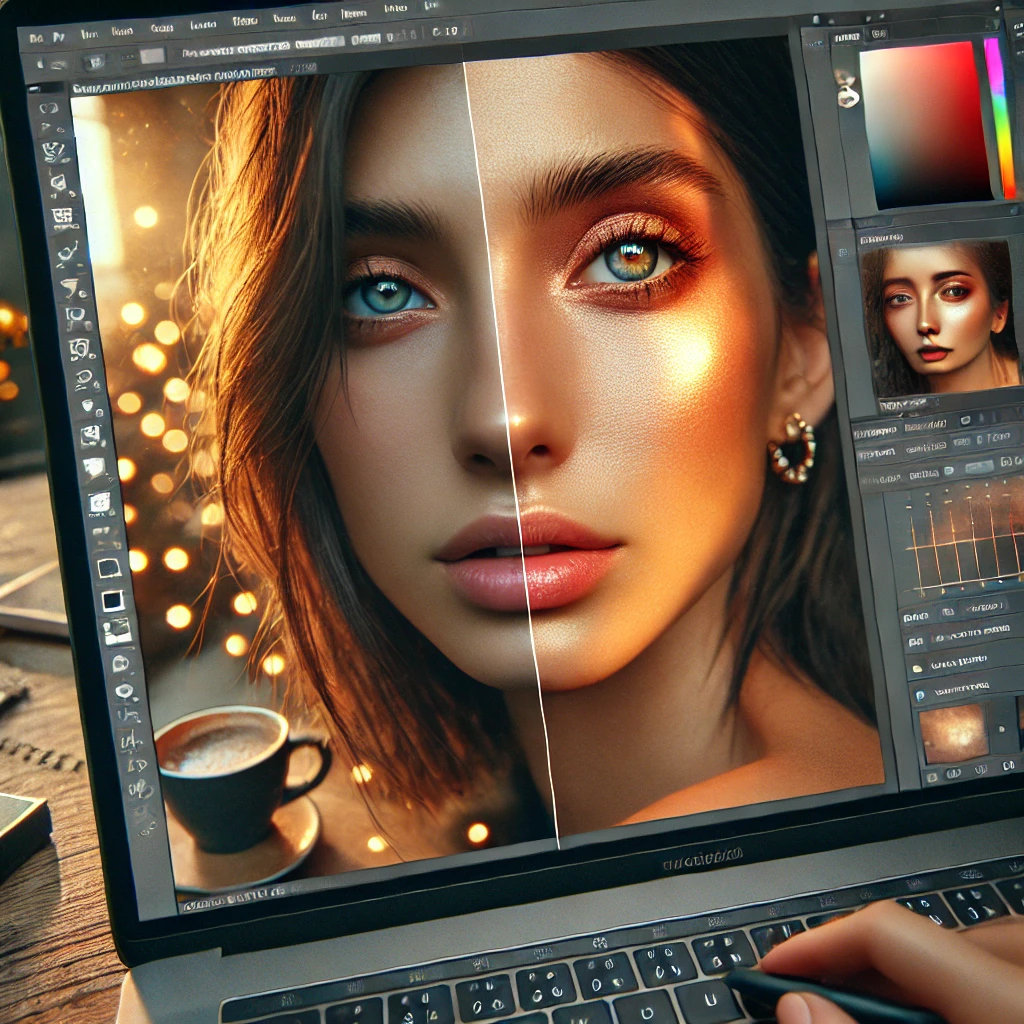Click the black-filled square icon in left toolbar
The width and height of the screenshot is (1024, 1024).
click(x=112, y=600)
